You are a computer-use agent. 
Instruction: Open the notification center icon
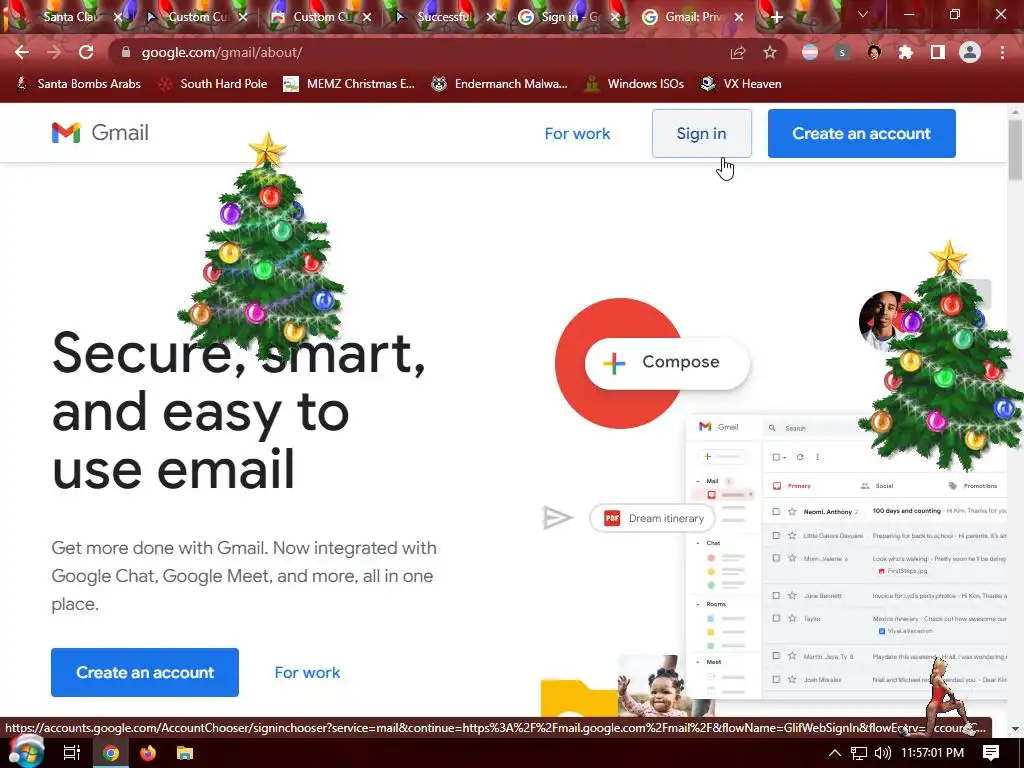tap(991, 753)
